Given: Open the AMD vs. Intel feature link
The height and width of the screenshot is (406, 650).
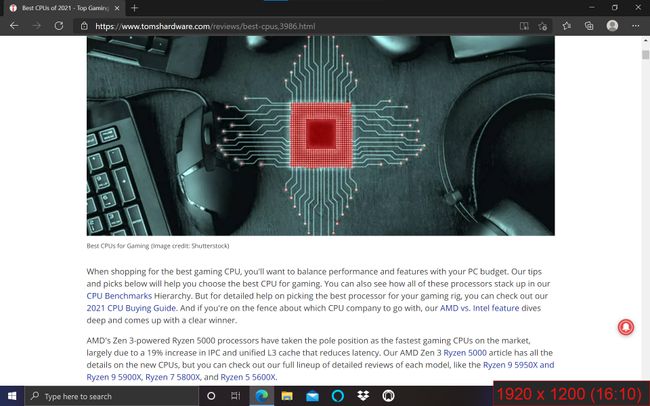Looking at the screenshot, I should 479,308.
